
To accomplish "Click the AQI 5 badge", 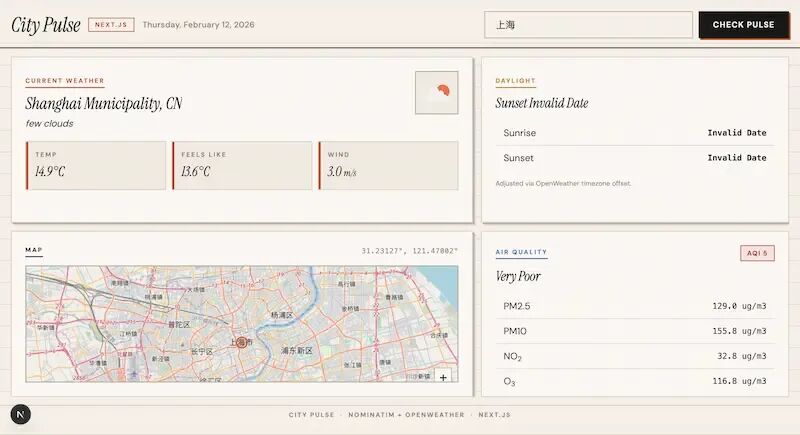I will coord(757,253).
